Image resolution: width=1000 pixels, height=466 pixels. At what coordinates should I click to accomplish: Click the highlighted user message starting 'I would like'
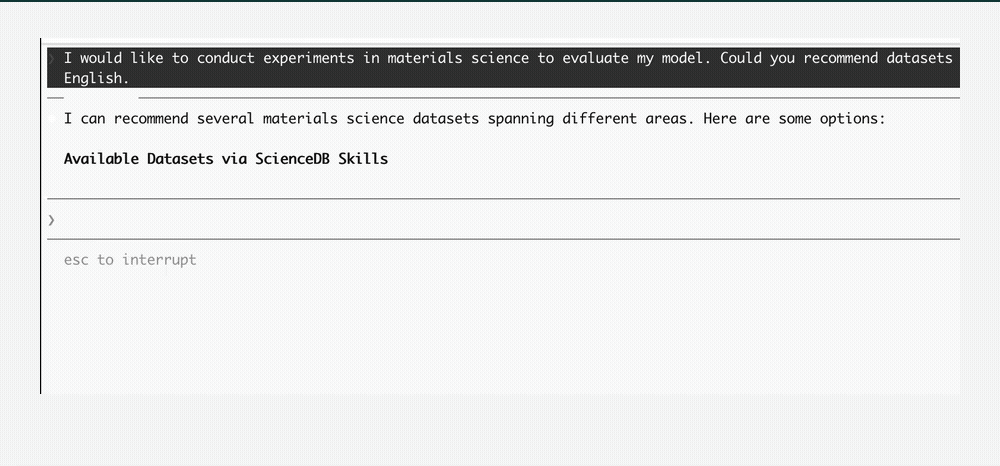click(x=503, y=68)
